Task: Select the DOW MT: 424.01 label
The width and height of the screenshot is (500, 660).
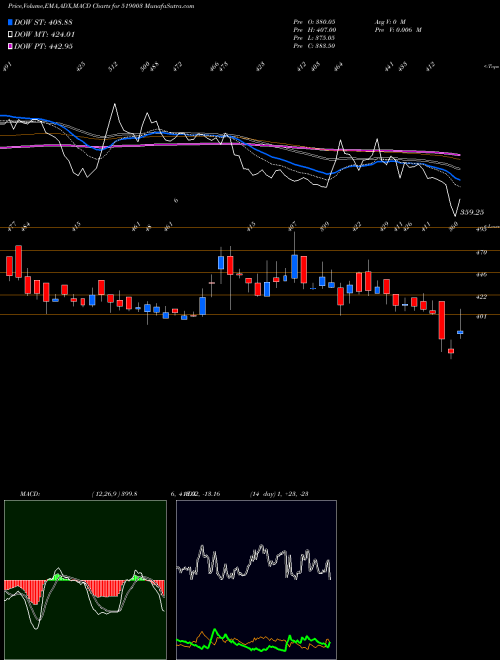Action: [x=44, y=35]
